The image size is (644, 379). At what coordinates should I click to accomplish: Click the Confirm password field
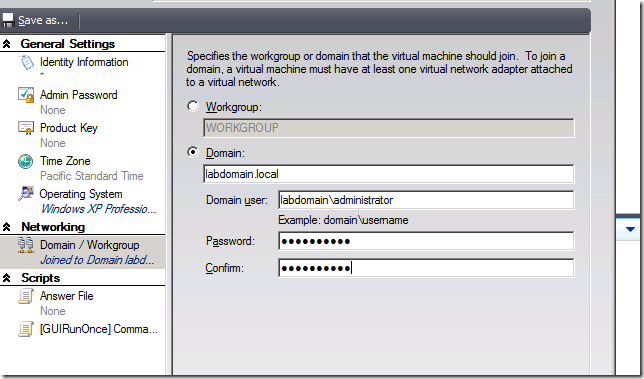pyautogui.click(x=426, y=268)
